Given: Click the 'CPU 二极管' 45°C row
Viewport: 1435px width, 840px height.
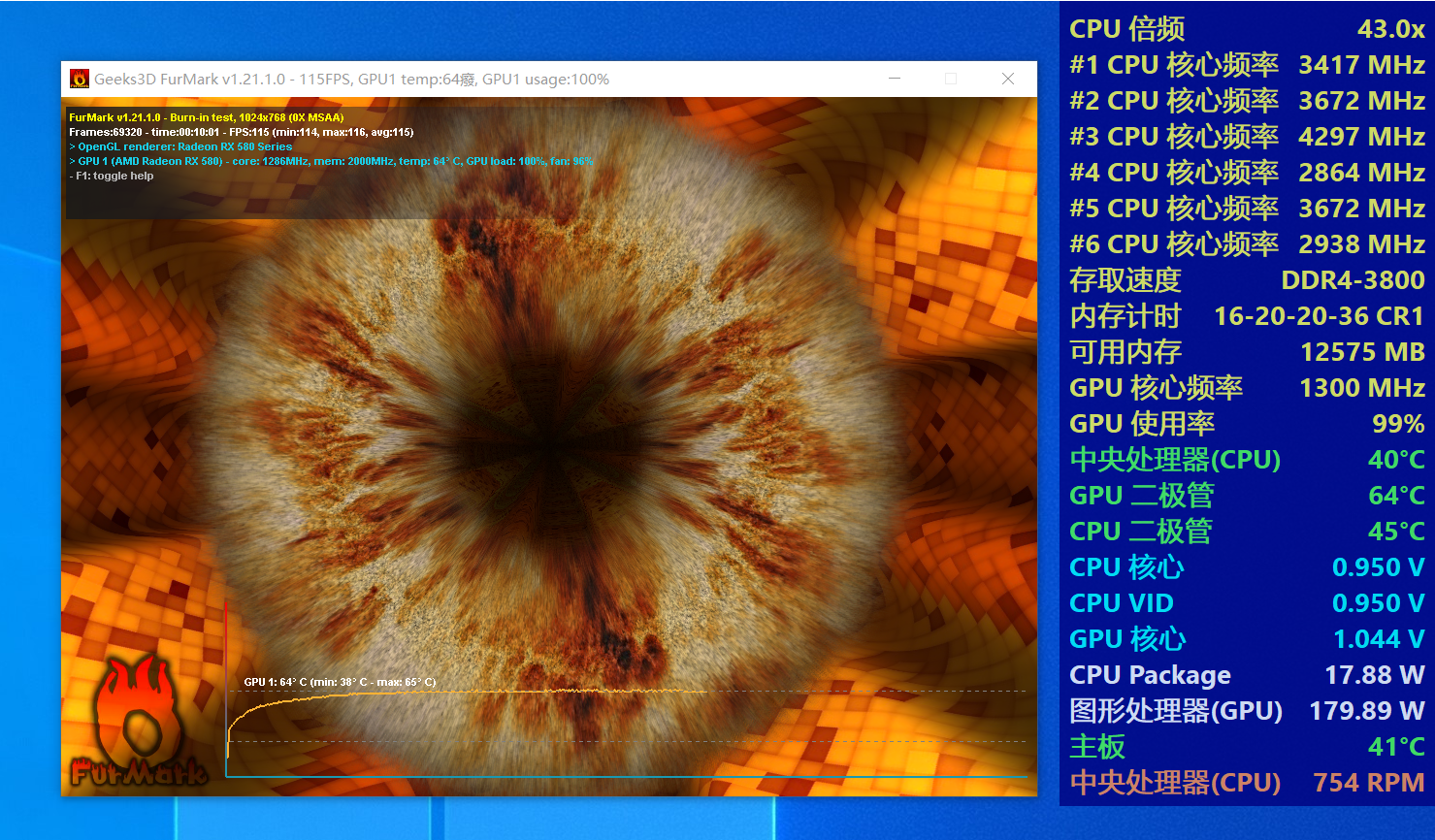Looking at the screenshot, I should click(x=1247, y=532).
